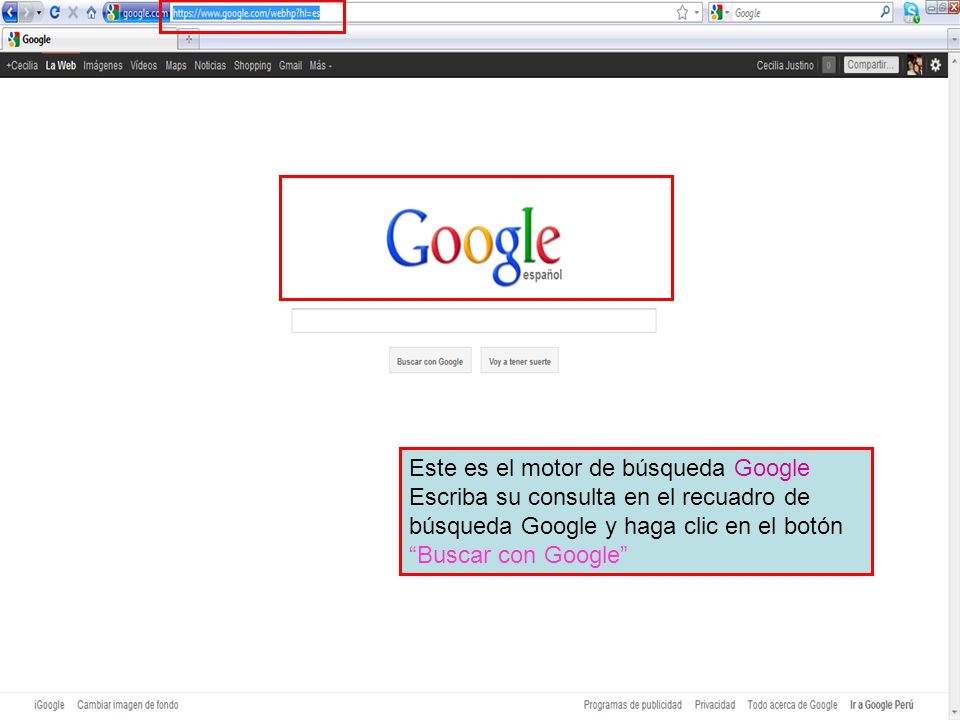The image size is (960, 720).
Task: Open the iGoogle footer link
Action: (50, 705)
